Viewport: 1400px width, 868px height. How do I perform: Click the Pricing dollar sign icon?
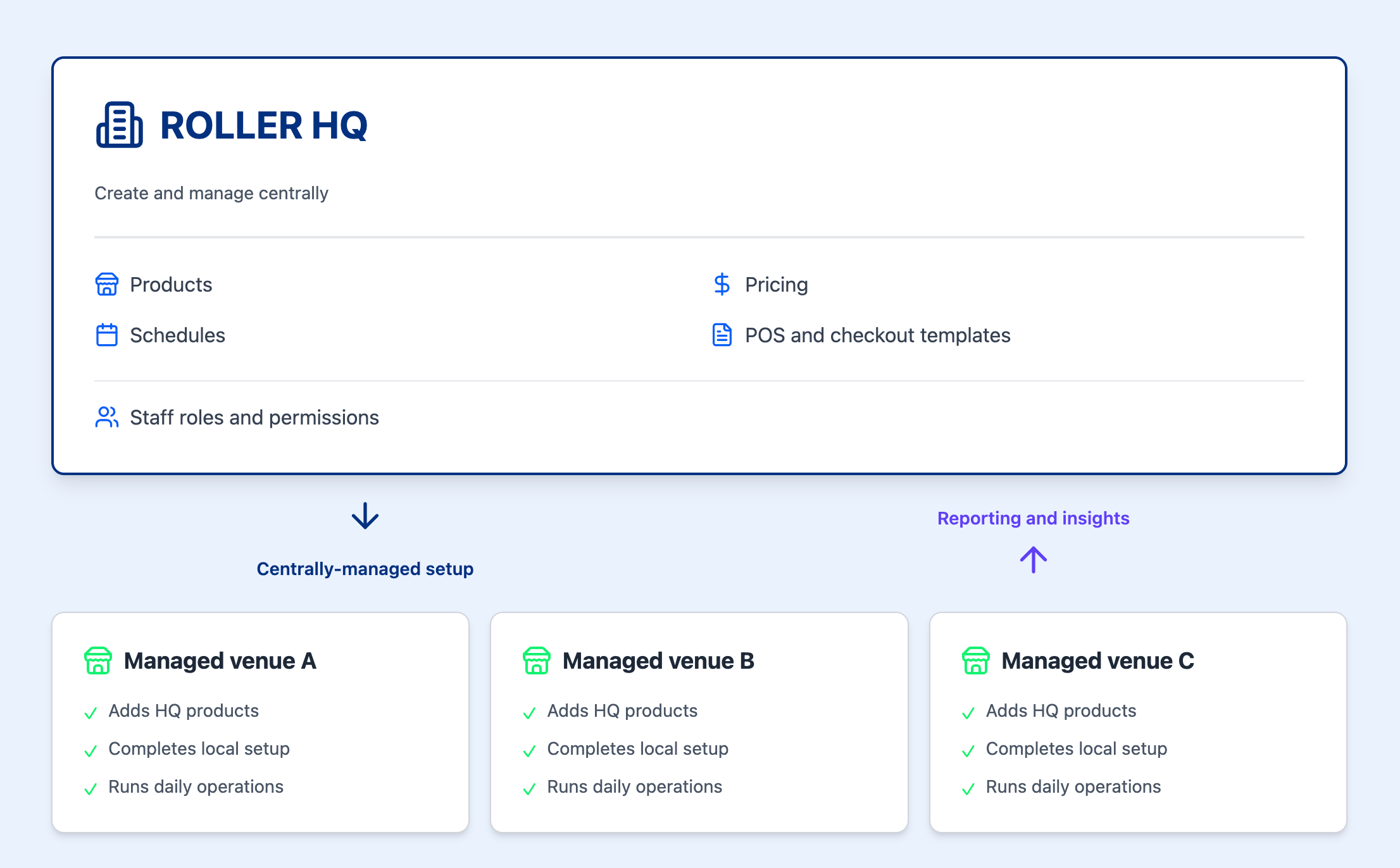click(722, 285)
